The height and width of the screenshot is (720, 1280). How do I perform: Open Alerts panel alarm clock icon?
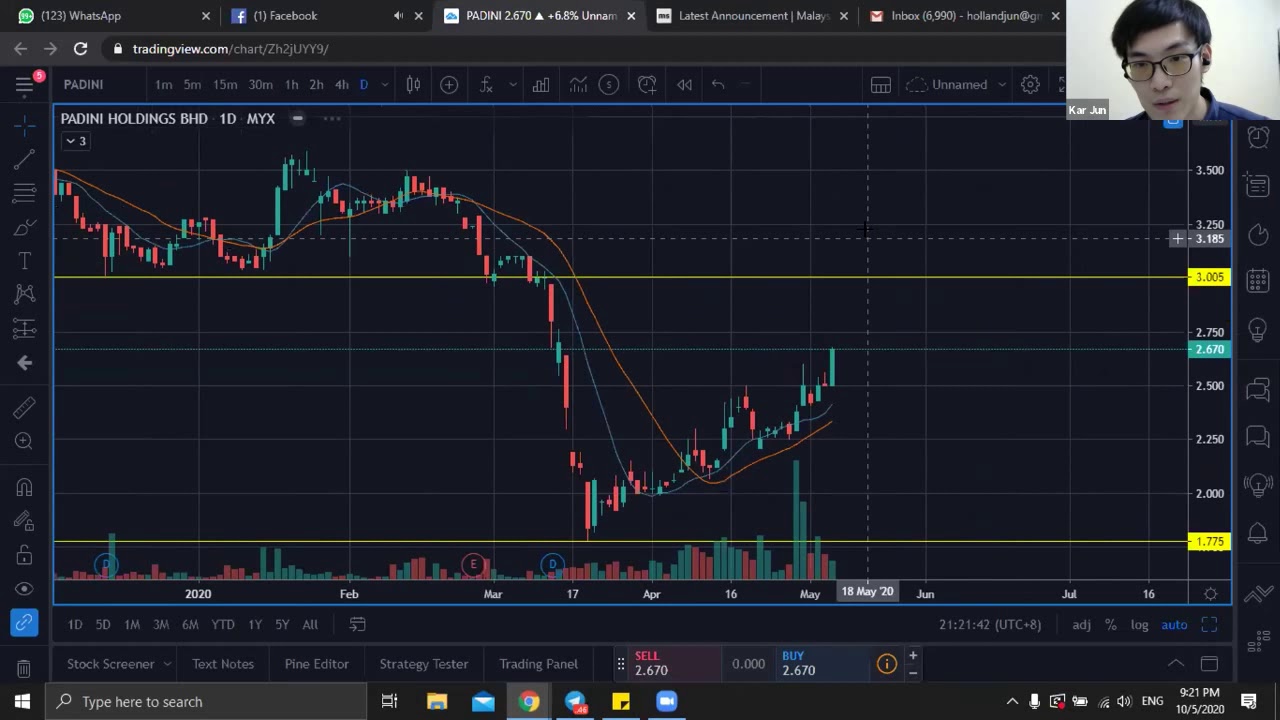coord(1258,136)
